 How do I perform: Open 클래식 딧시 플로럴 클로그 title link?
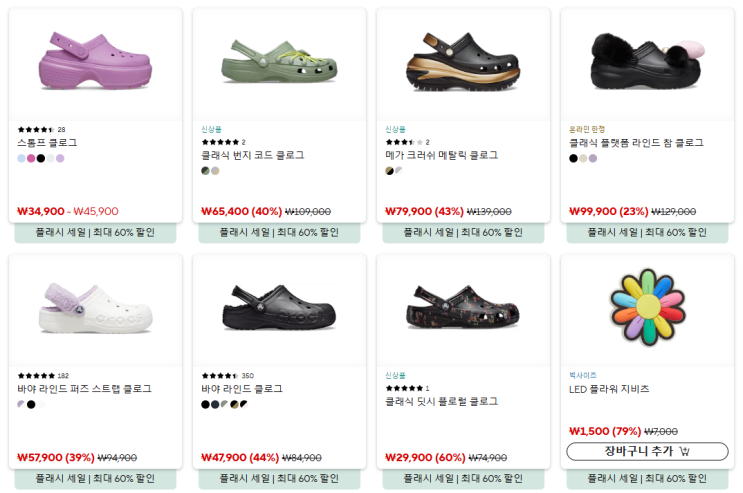click(x=441, y=402)
